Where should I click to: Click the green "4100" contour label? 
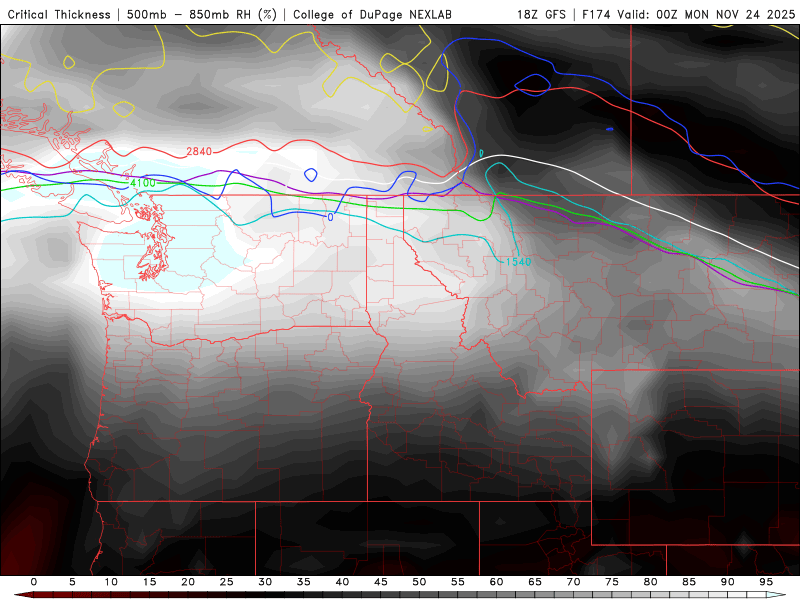[x=142, y=183]
